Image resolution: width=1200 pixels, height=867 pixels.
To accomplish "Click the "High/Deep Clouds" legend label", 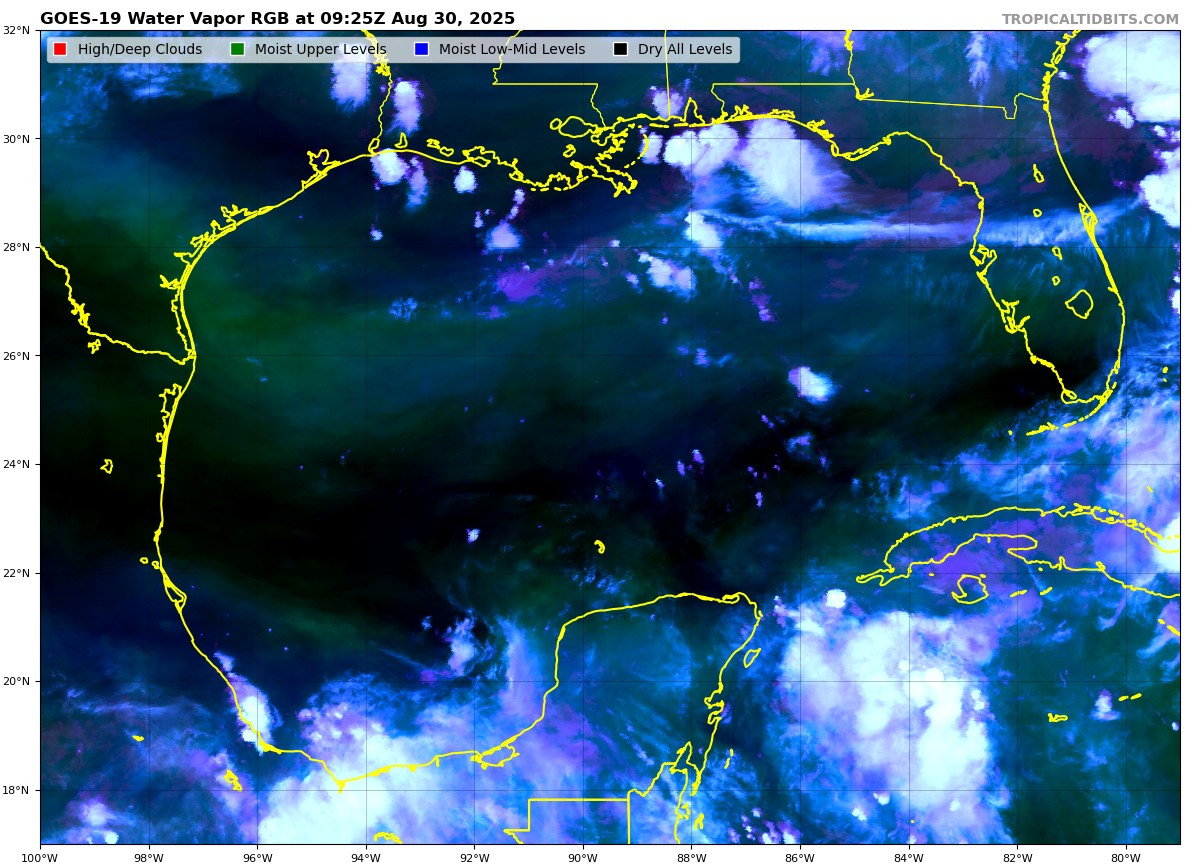I will 140,49.
